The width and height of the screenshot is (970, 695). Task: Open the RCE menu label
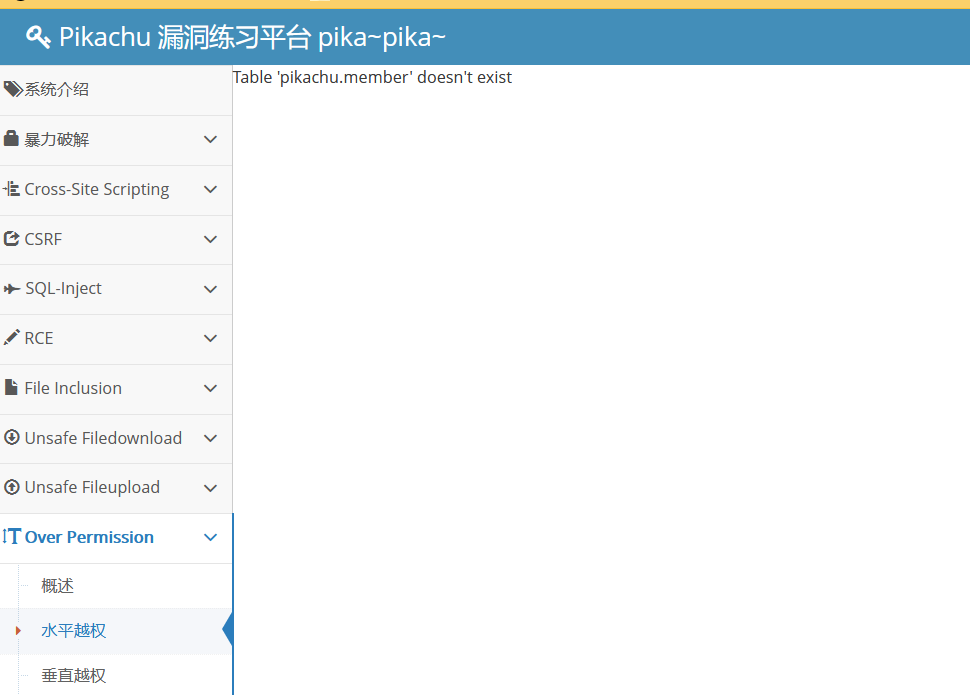tap(38, 339)
